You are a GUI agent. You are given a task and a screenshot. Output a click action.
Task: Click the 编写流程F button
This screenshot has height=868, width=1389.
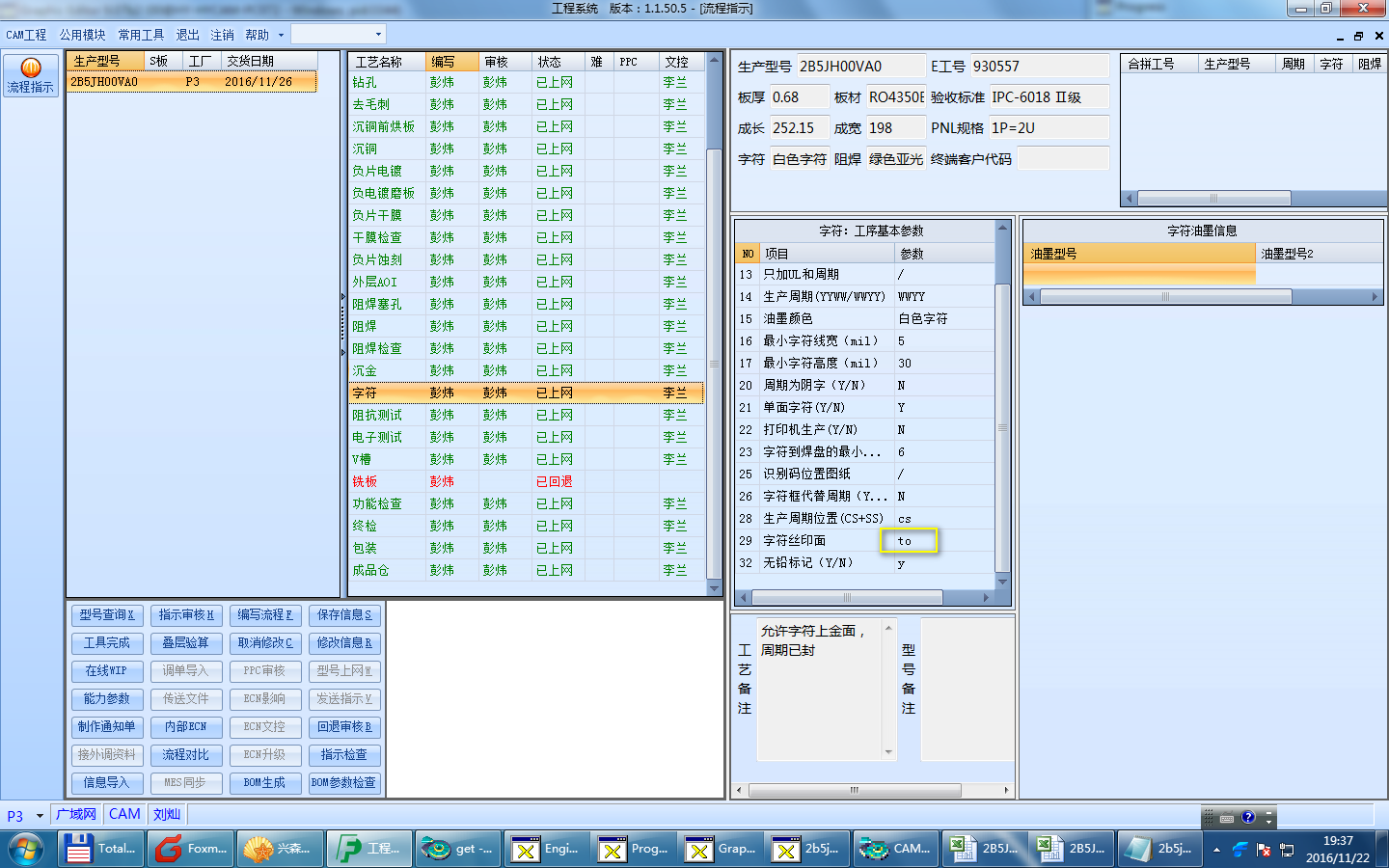tap(265, 615)
